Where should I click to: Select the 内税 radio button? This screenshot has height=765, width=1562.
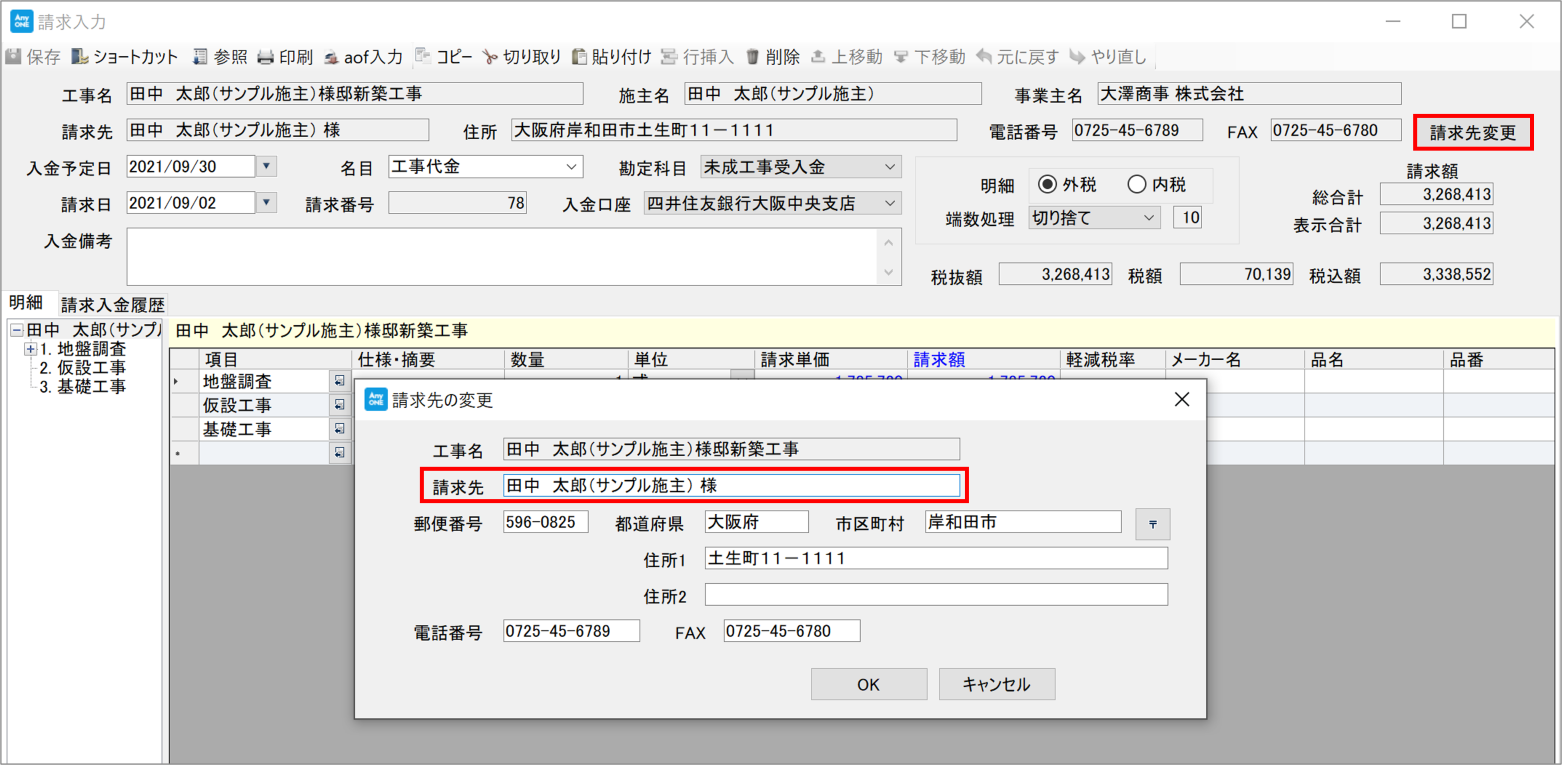coord(1135,184)
